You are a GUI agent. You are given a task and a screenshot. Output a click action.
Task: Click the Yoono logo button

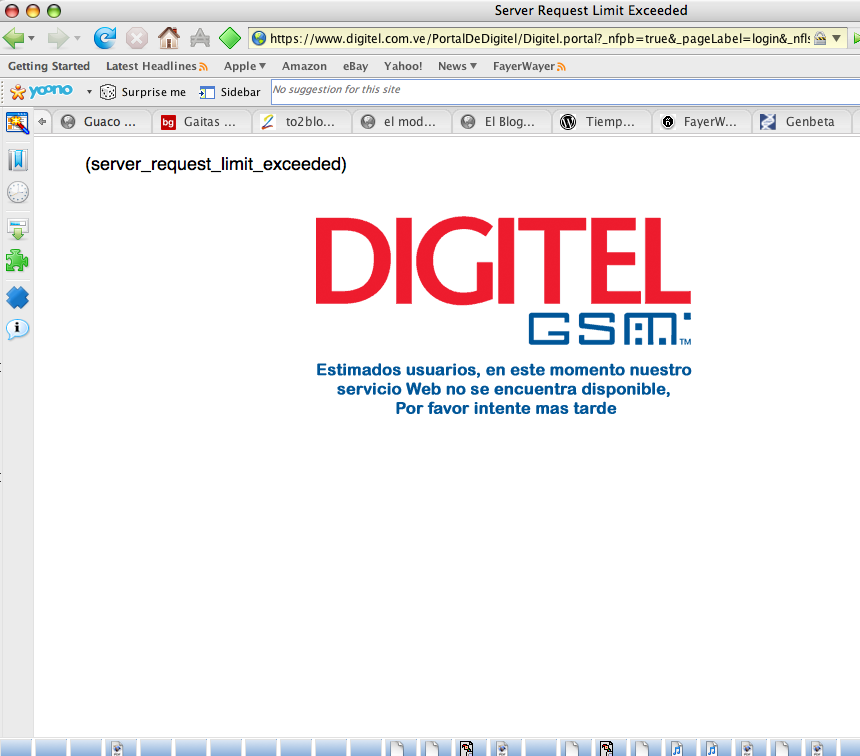click(x=41, y=91)
